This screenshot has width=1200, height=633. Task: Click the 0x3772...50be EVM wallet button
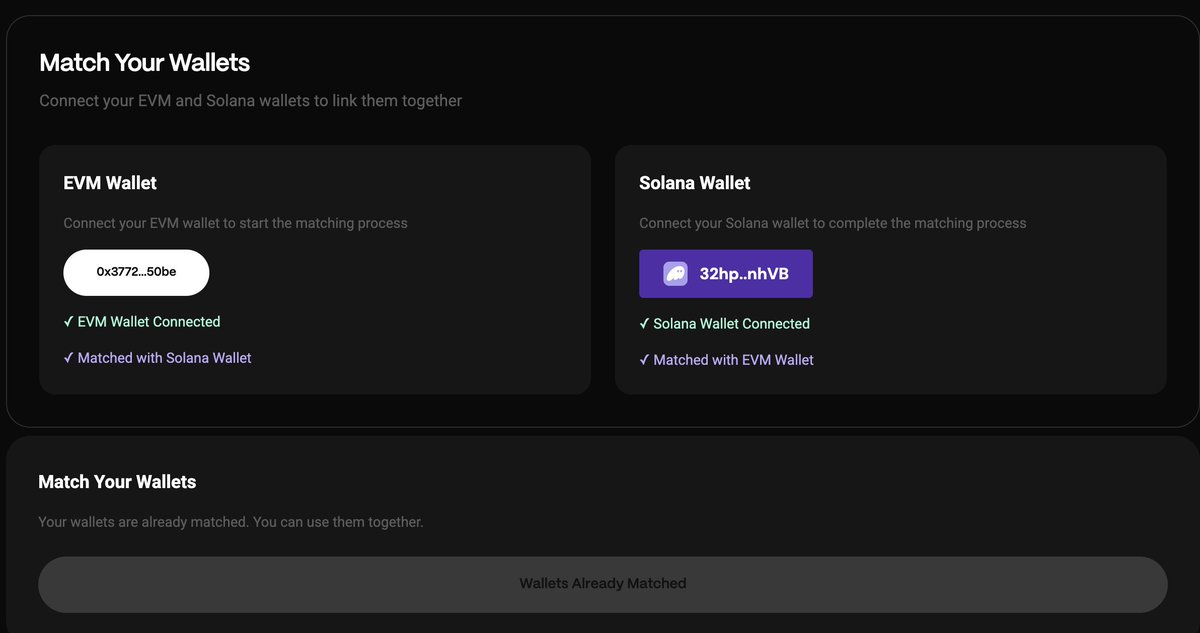click(x=136, y=272)
